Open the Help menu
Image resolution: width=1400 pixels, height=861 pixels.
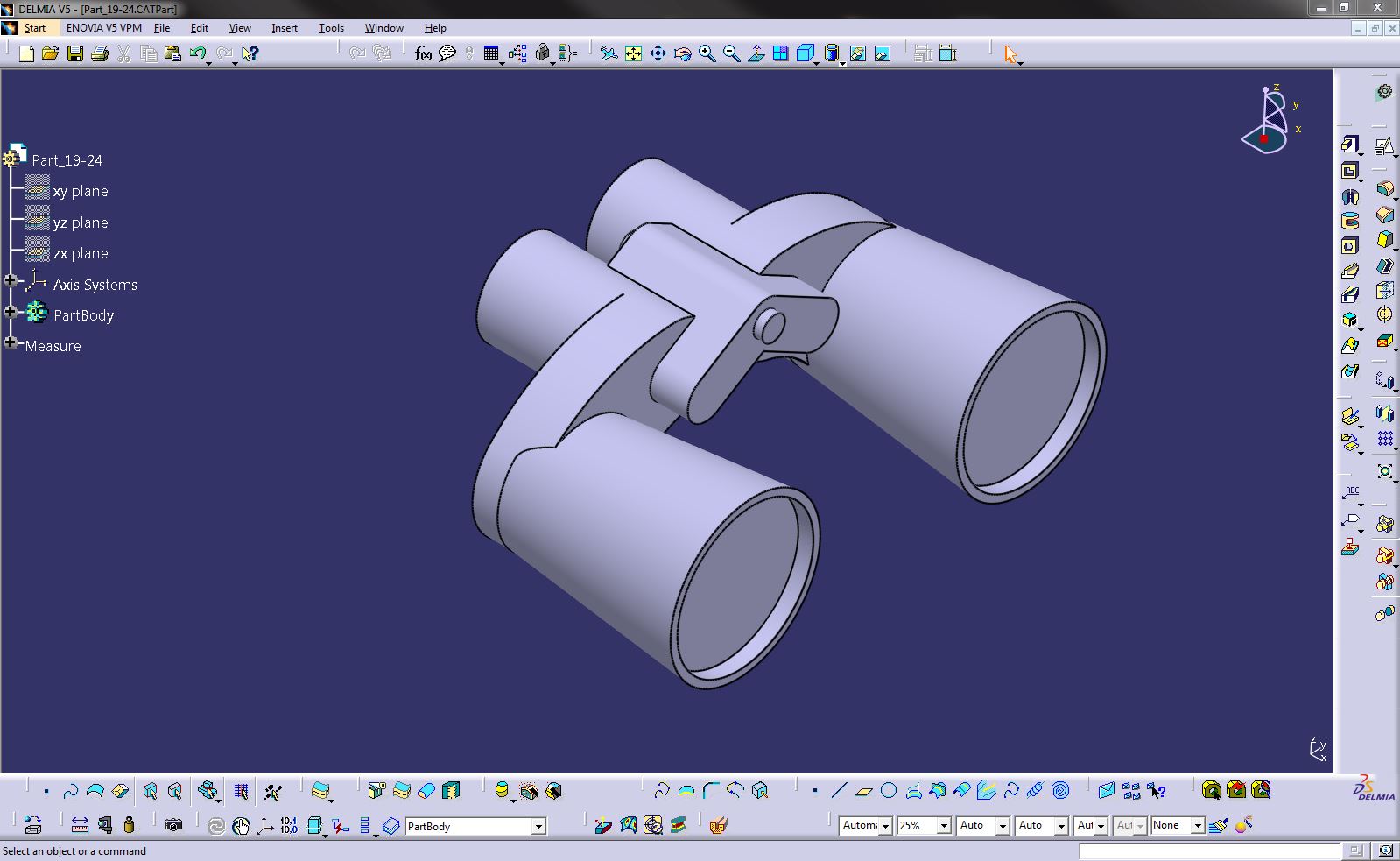435,28
